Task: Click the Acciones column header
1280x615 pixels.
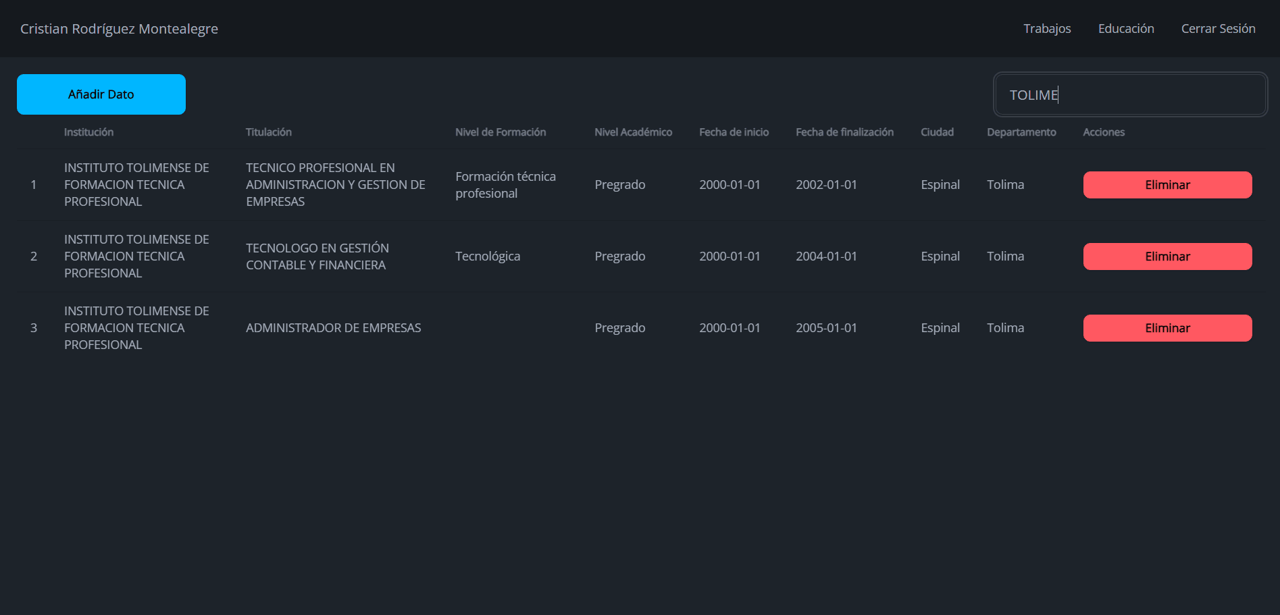Action: [1104, 132]
